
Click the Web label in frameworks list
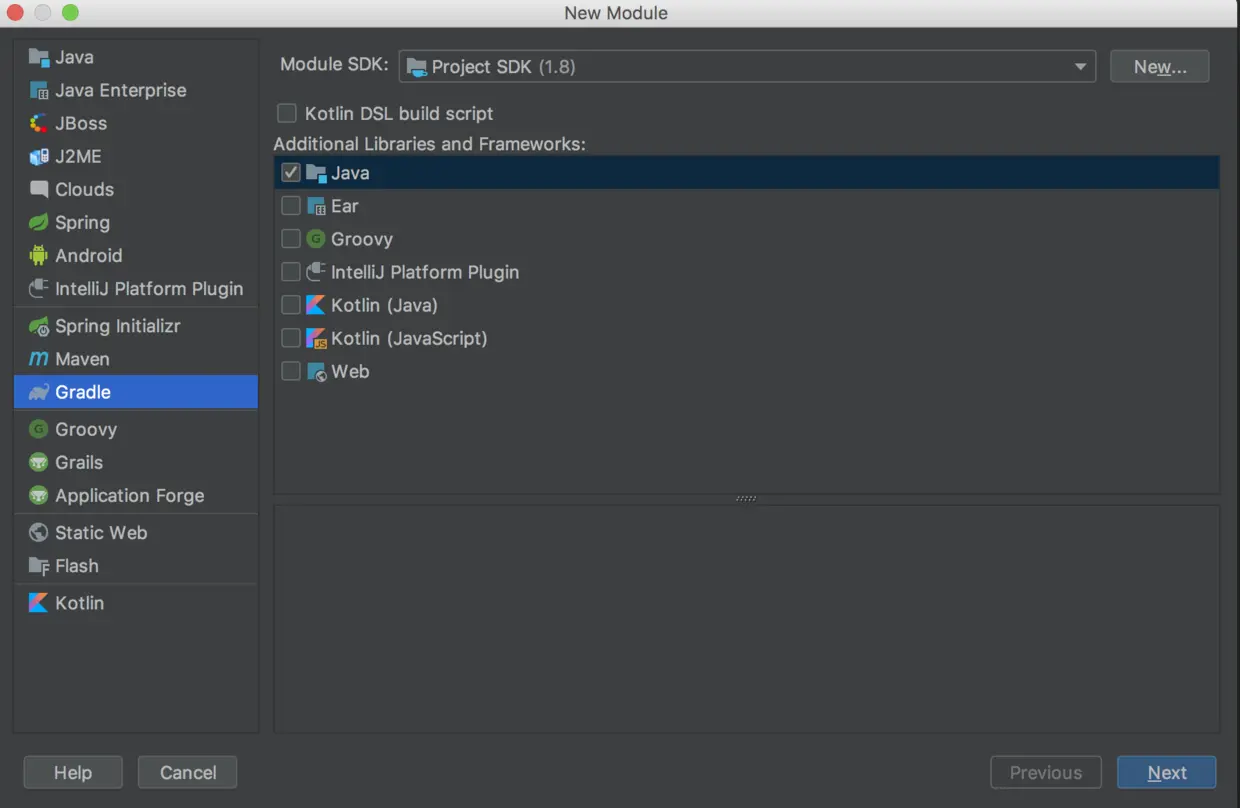[x=350, y=371]
